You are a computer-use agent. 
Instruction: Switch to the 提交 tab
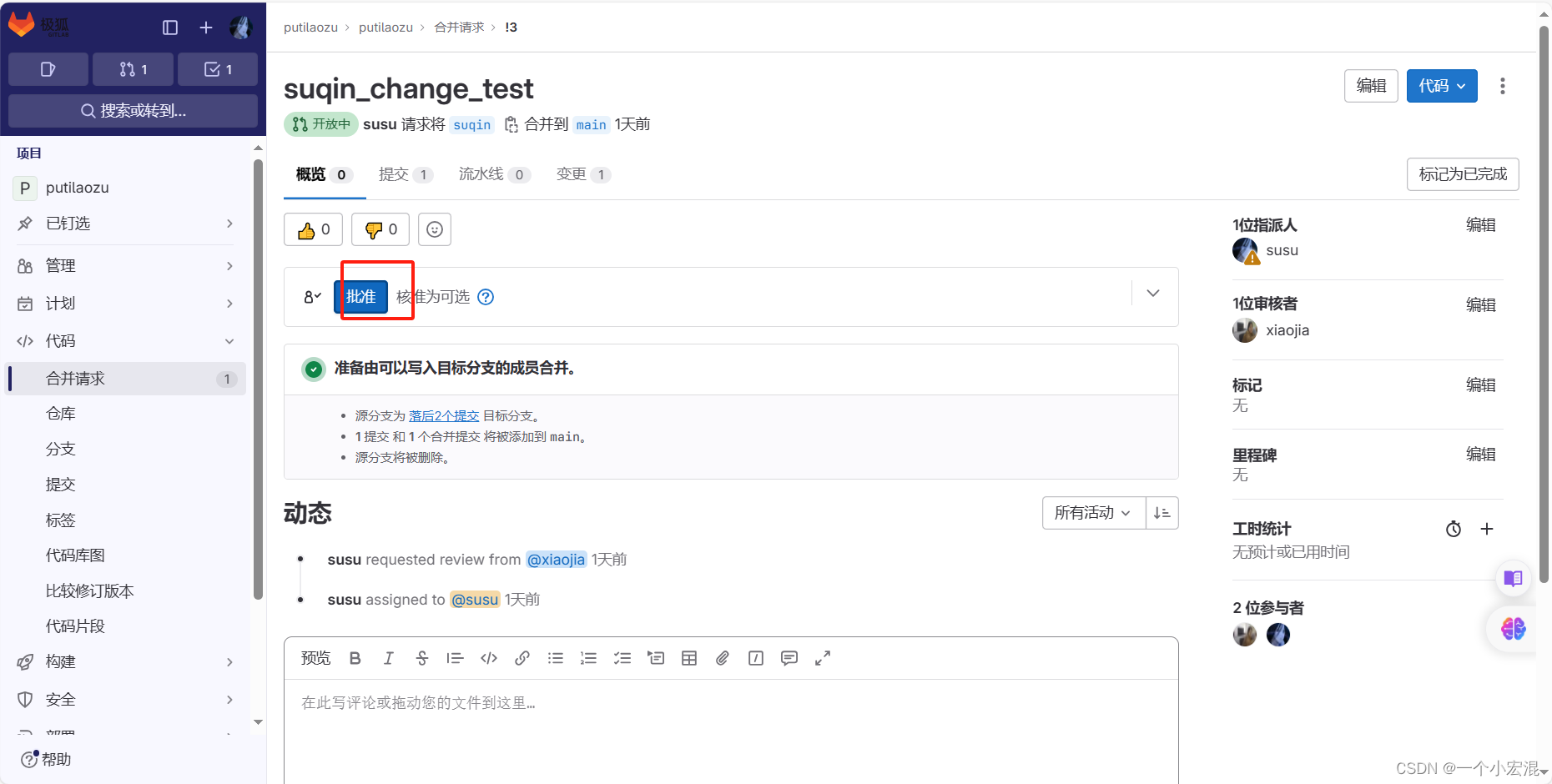tap(406, 174)
